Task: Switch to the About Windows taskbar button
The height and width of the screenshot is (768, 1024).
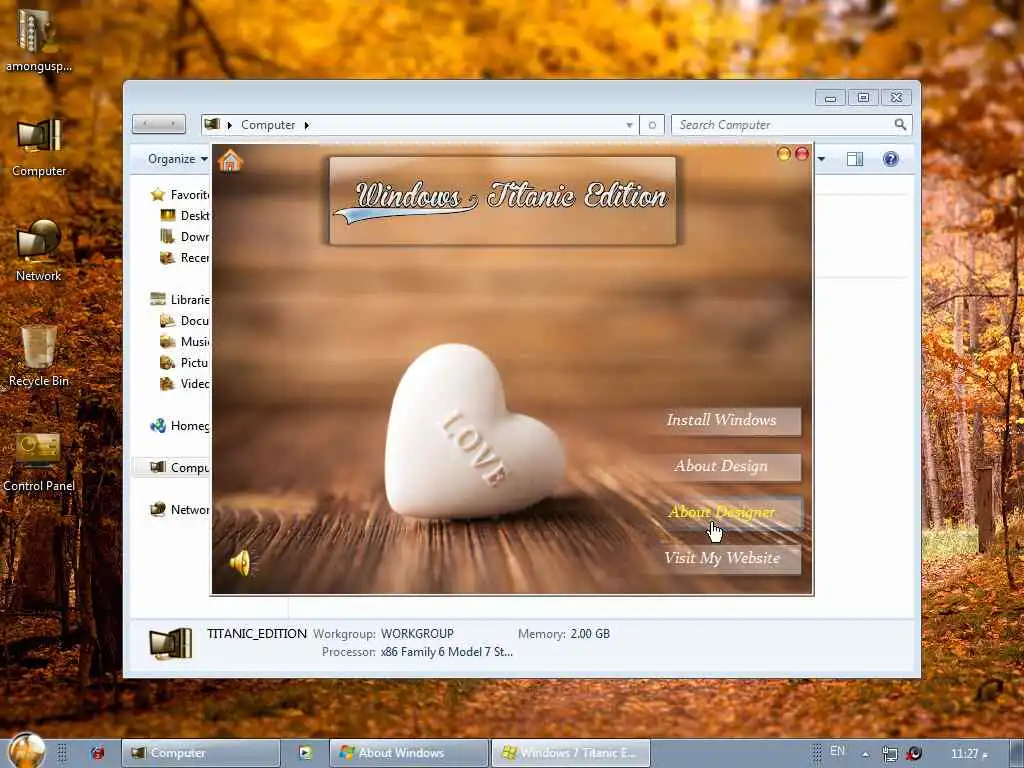Action: 409,753
